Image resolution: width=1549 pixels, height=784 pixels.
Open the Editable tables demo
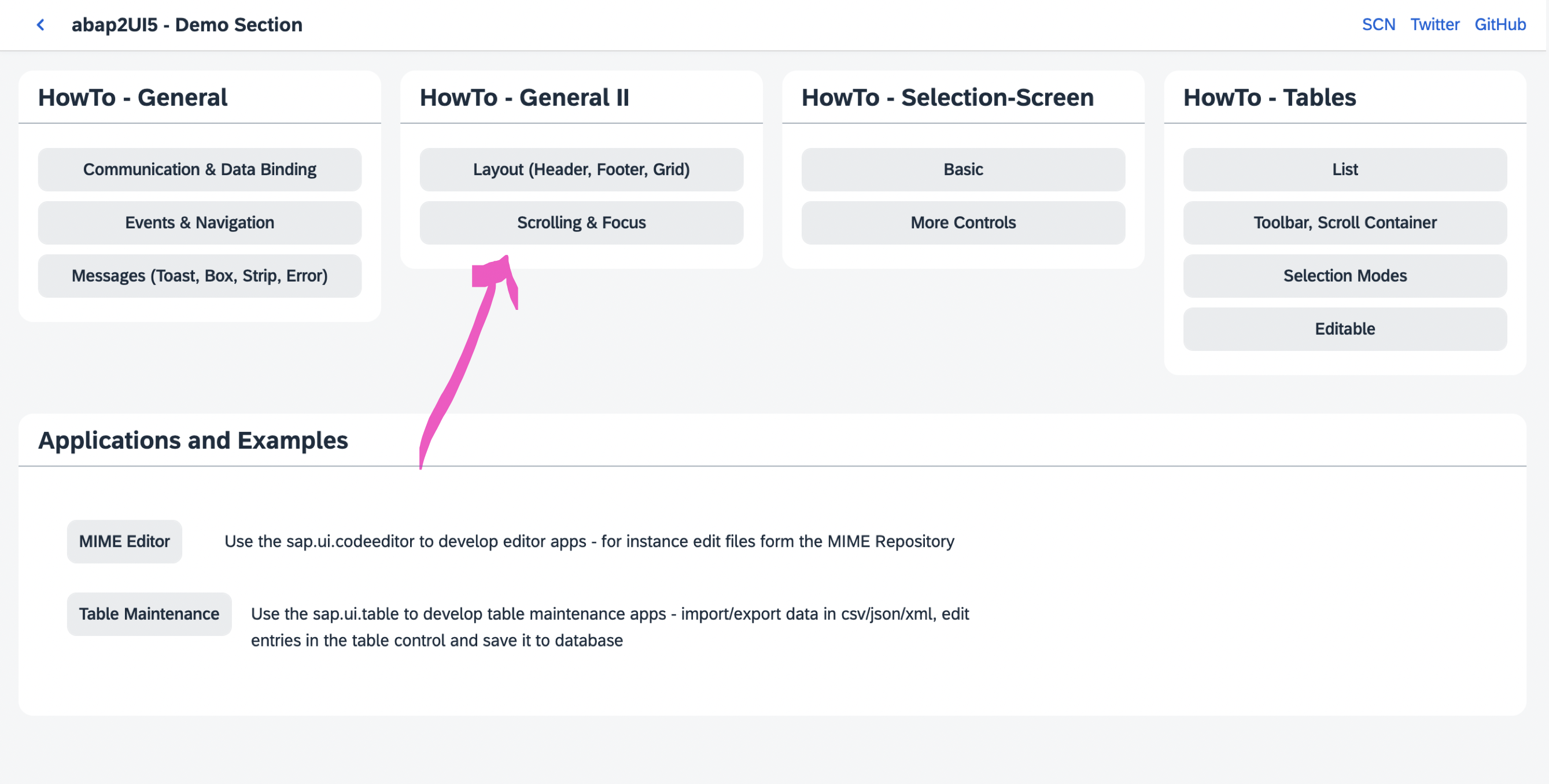point(1345,328)
